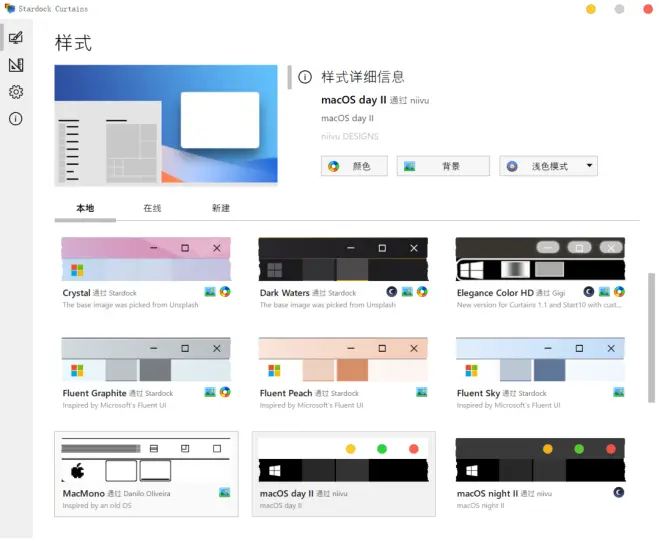Click Elegance Color HD's background image icon
This screenshot has width=660, height=542.
604,292
